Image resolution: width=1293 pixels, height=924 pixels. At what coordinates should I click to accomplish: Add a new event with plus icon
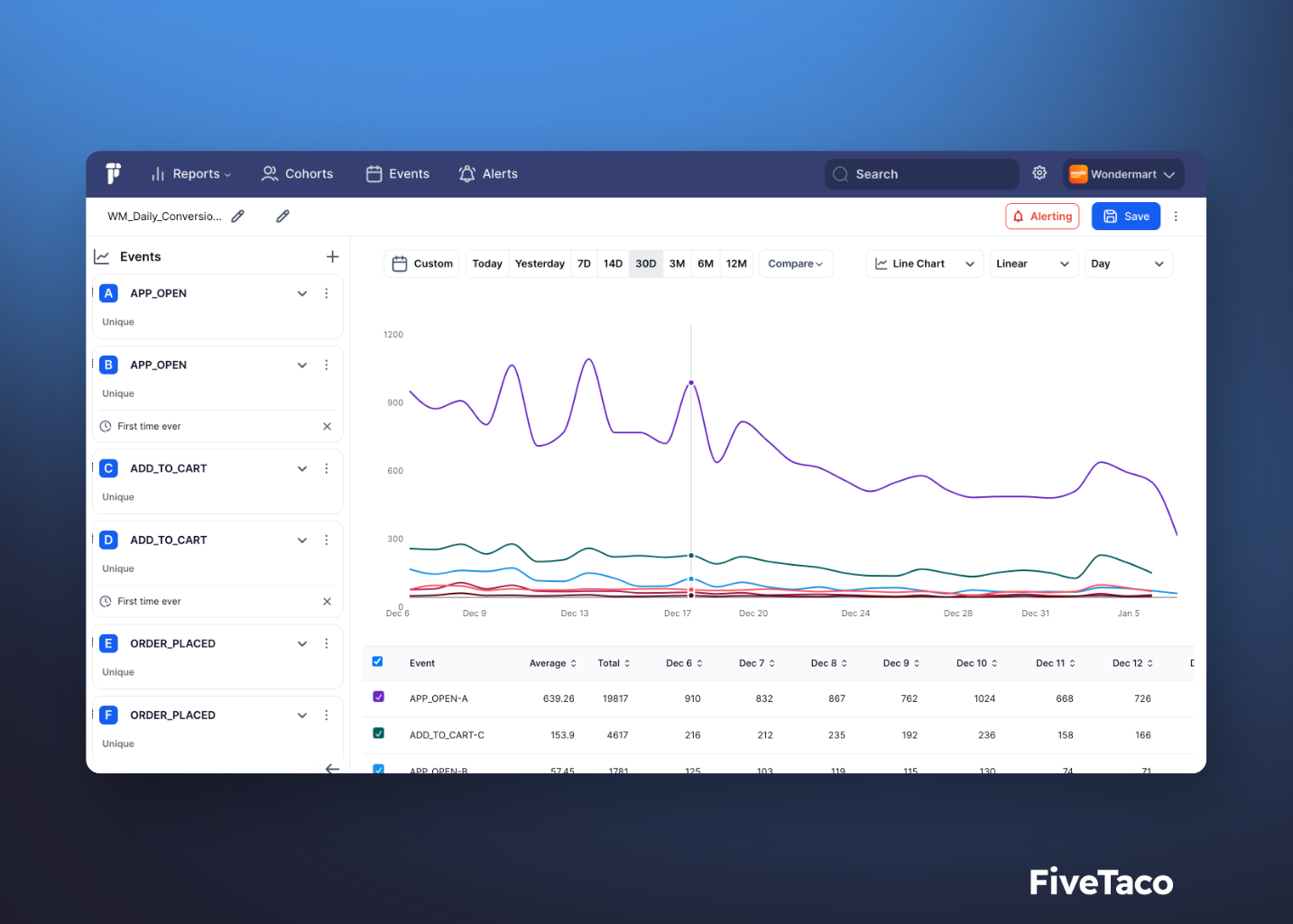tap(332, 257)
